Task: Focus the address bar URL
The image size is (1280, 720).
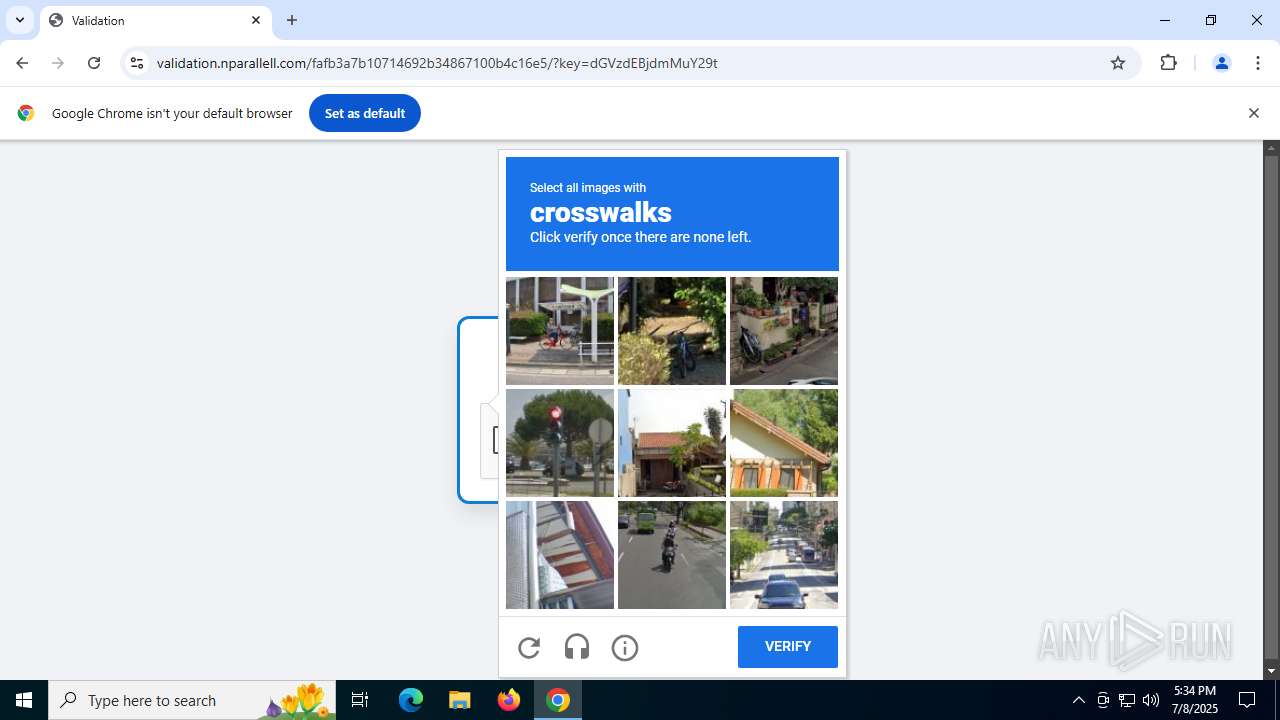Action: (437, 63)
